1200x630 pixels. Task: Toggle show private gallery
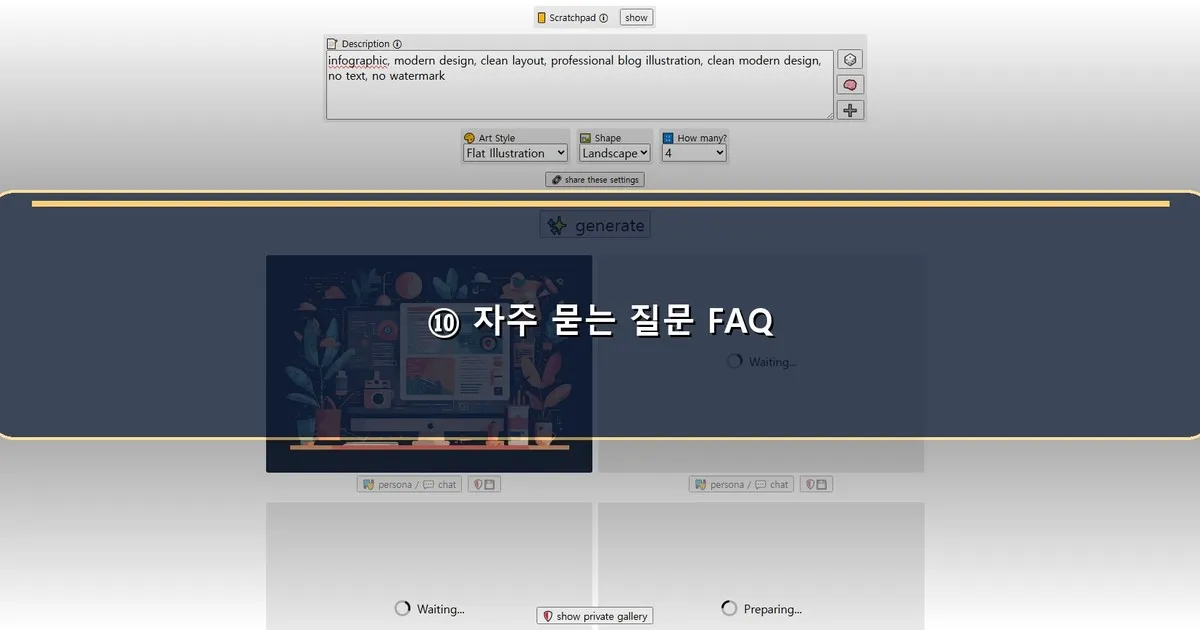pos(595,616)
